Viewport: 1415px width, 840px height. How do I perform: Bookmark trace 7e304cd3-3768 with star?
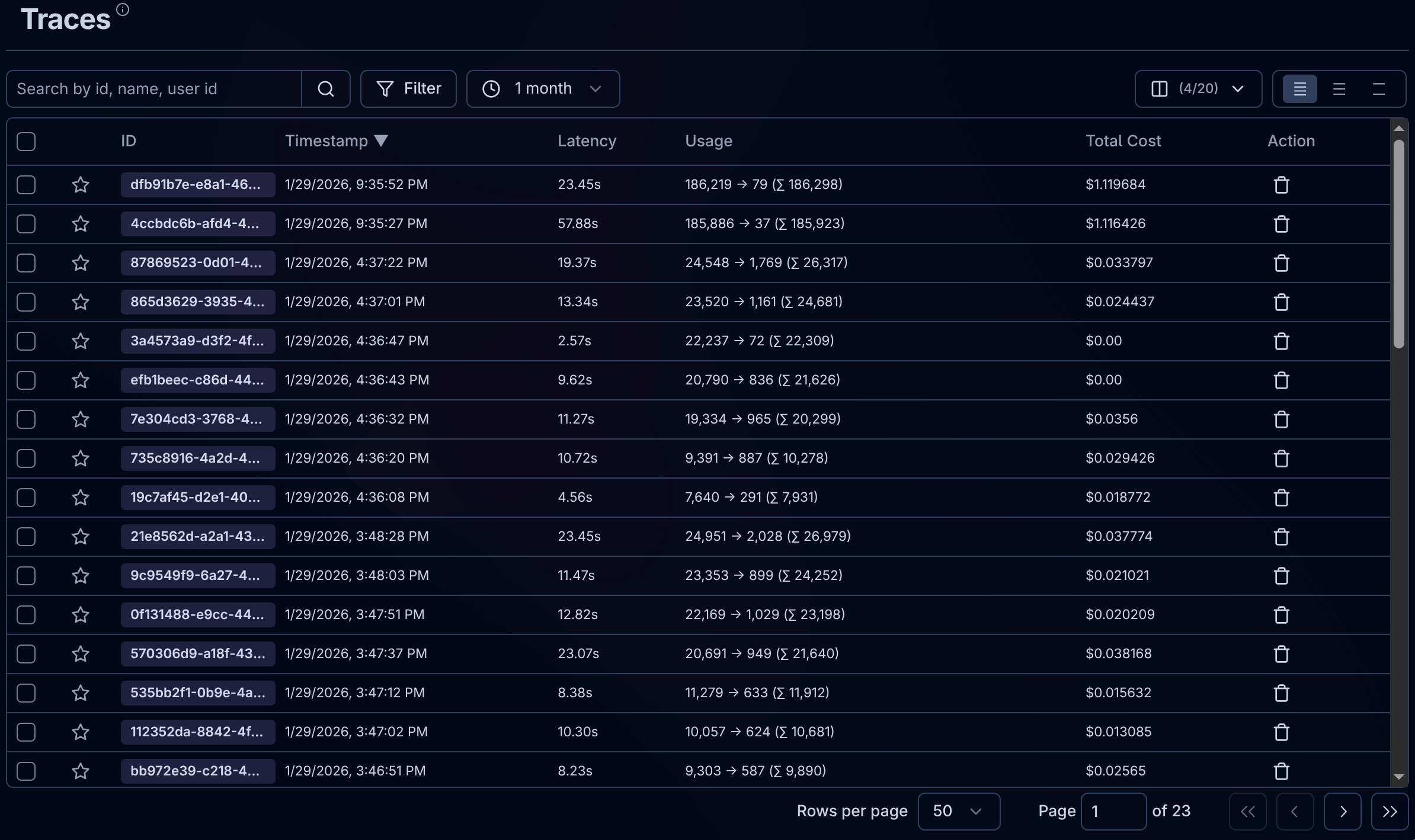click(81, 419)
